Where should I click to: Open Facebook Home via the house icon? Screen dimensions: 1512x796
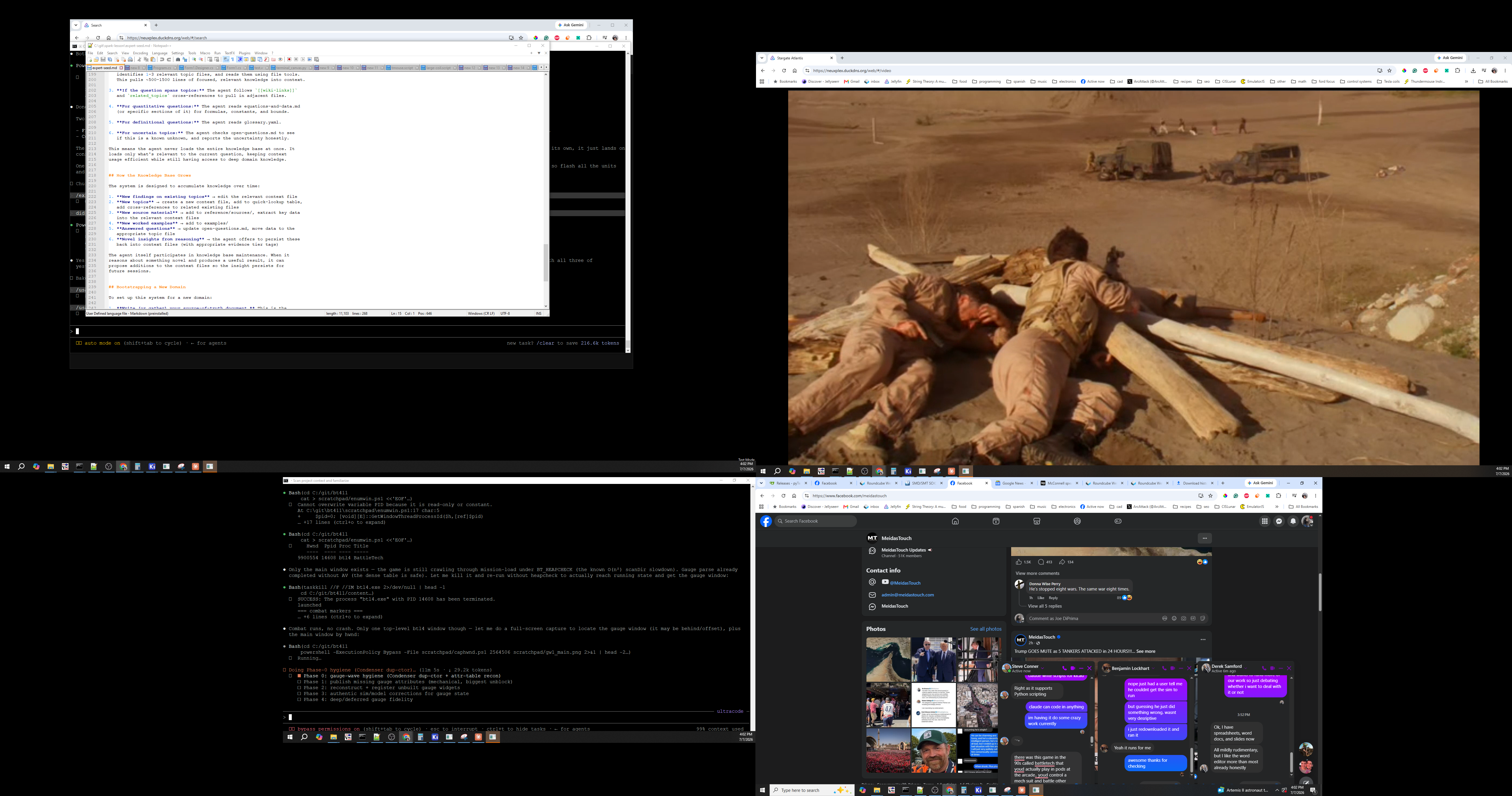[955, 521]
